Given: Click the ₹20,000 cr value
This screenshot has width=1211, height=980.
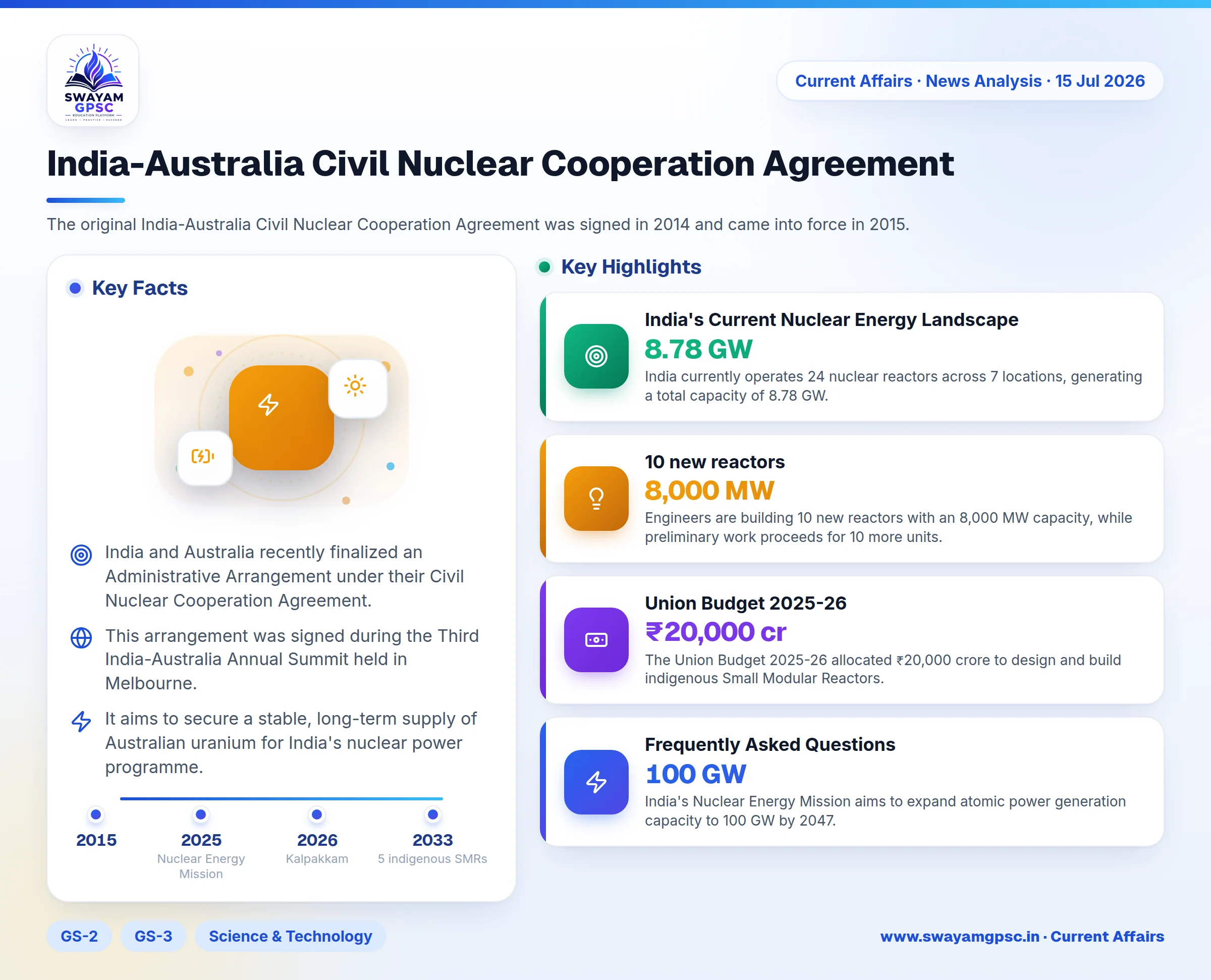Looking at the screenshot, I should pos(715,632).
